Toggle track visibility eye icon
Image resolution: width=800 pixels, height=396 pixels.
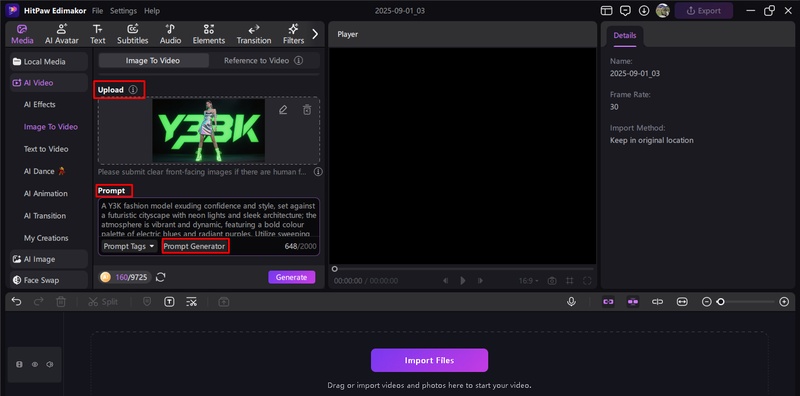pyautogui.click(x=35, y=364)
